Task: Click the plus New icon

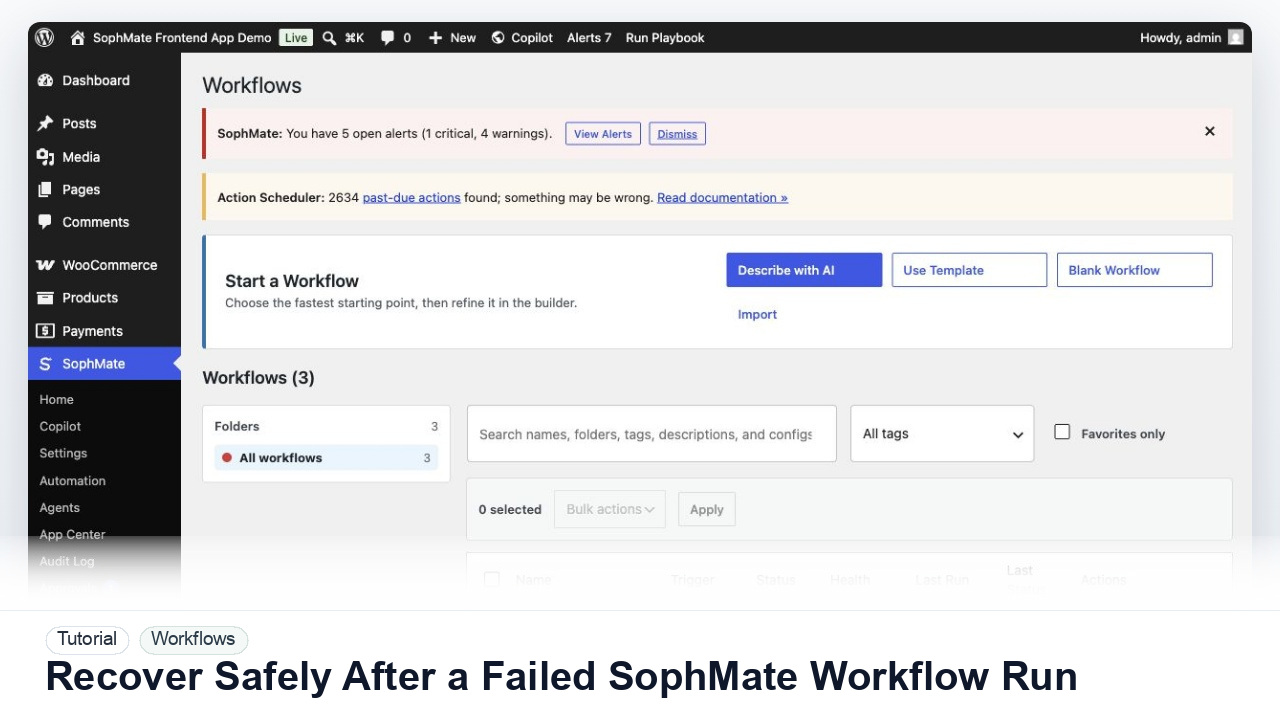Action: tap(435, 38)
